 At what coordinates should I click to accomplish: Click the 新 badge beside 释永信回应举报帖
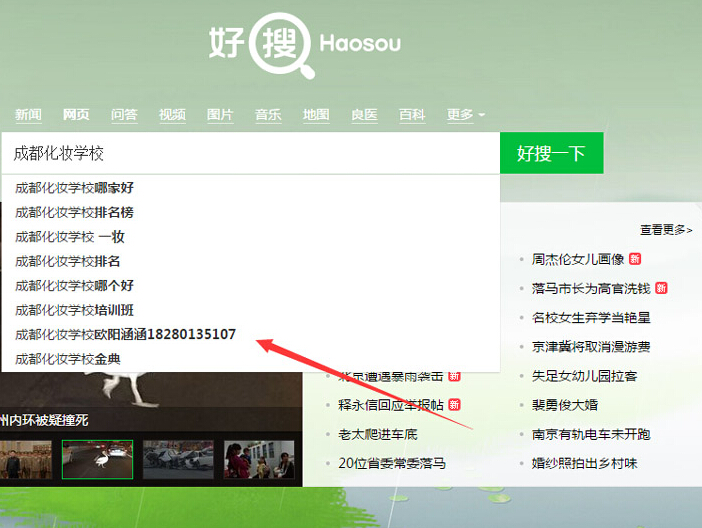tap(454, 405)
